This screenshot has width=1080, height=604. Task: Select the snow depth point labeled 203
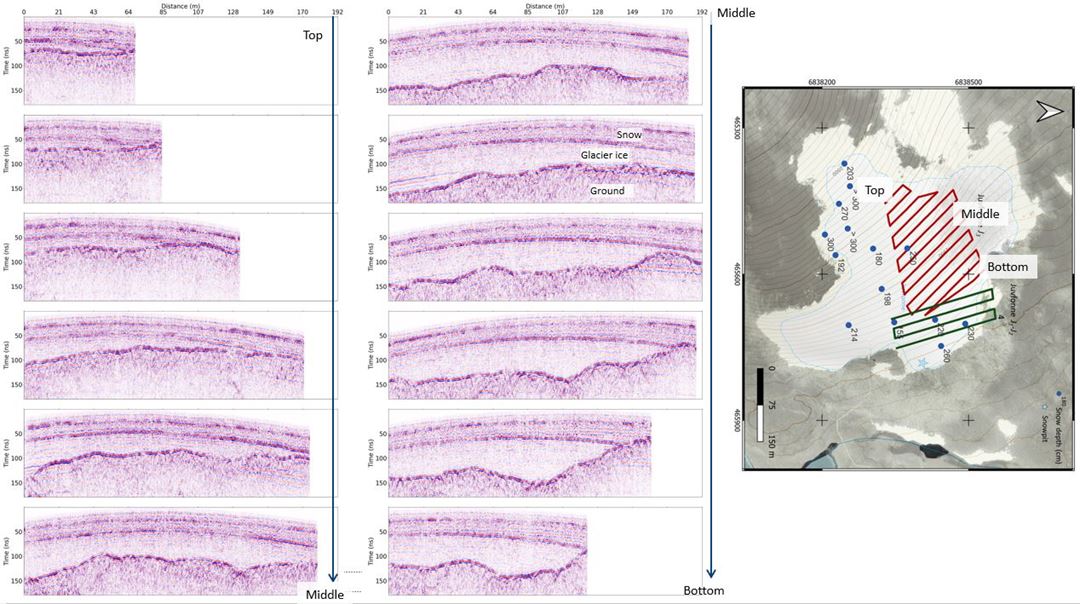click(844, 164)
